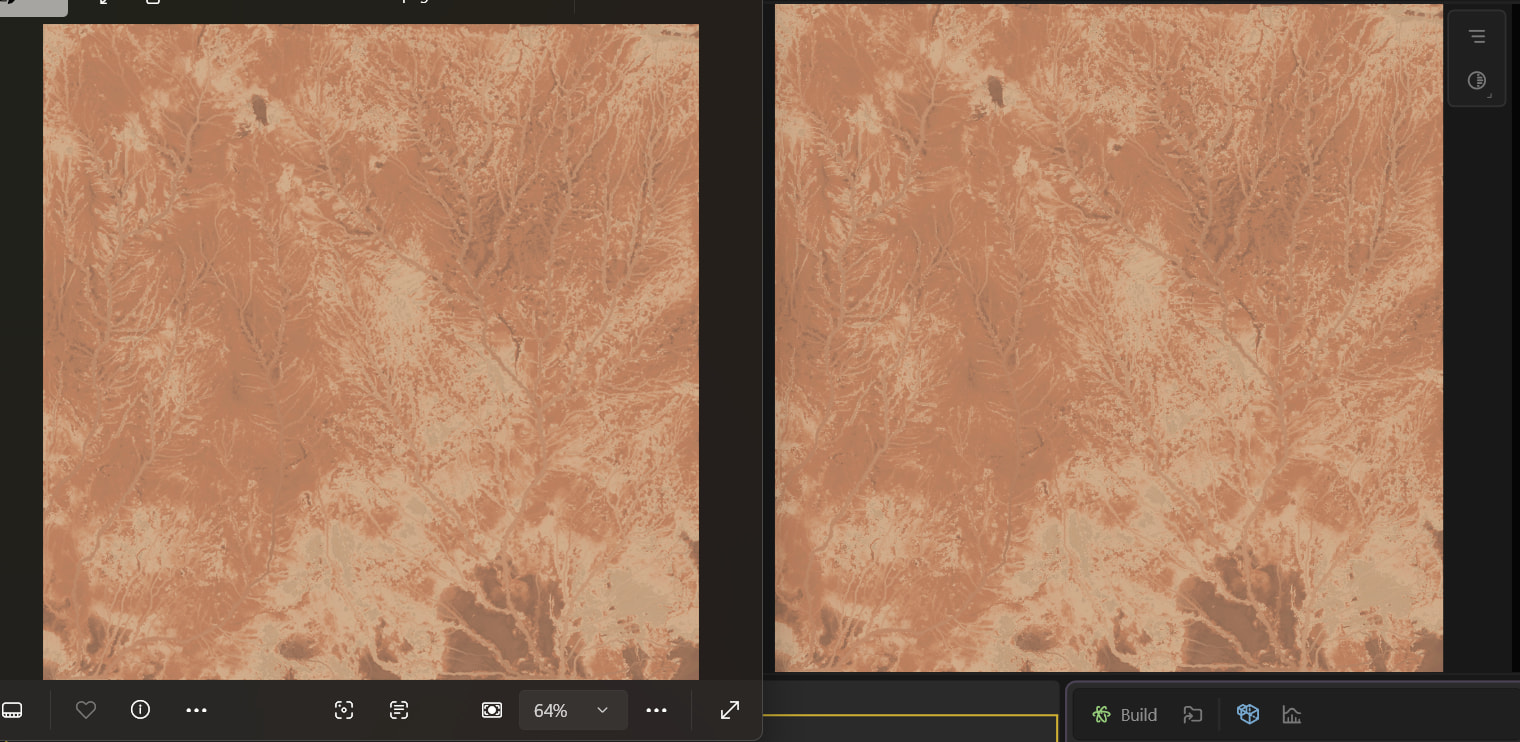Screen dimensions: 1520x742
Task: Click the left terrain image in Photos viewer
Action: (370, 350)
